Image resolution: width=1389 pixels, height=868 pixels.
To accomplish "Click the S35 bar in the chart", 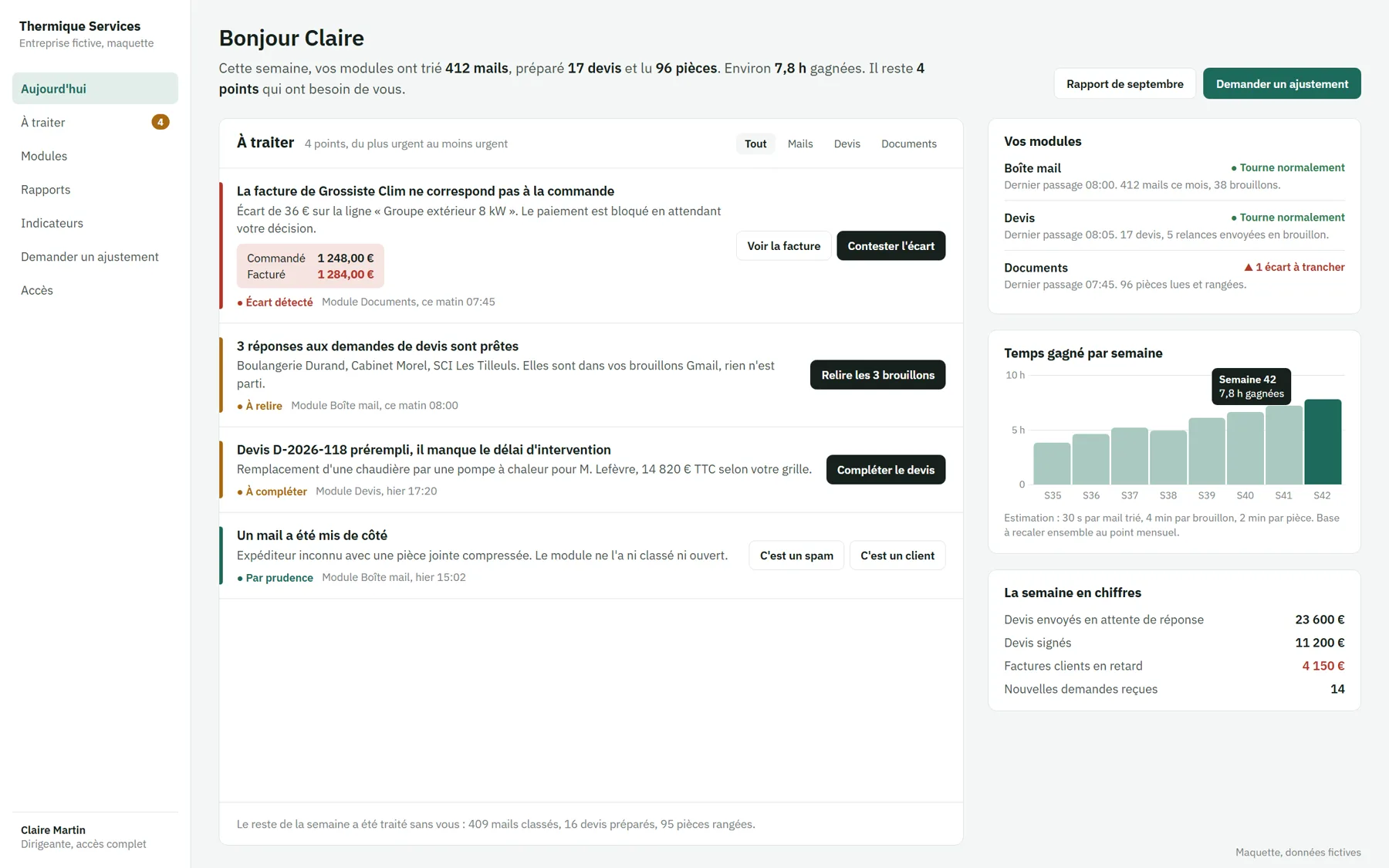I will 1052,464.
